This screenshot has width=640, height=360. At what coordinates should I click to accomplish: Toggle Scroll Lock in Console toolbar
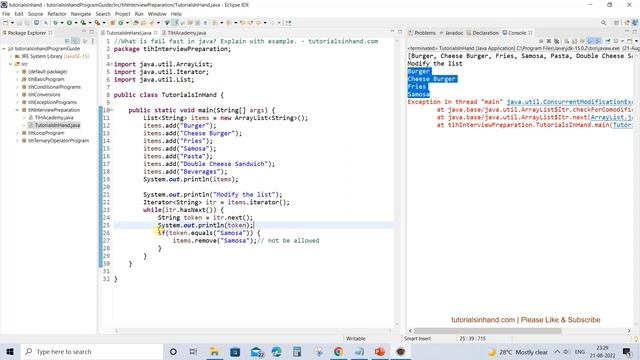574,41
